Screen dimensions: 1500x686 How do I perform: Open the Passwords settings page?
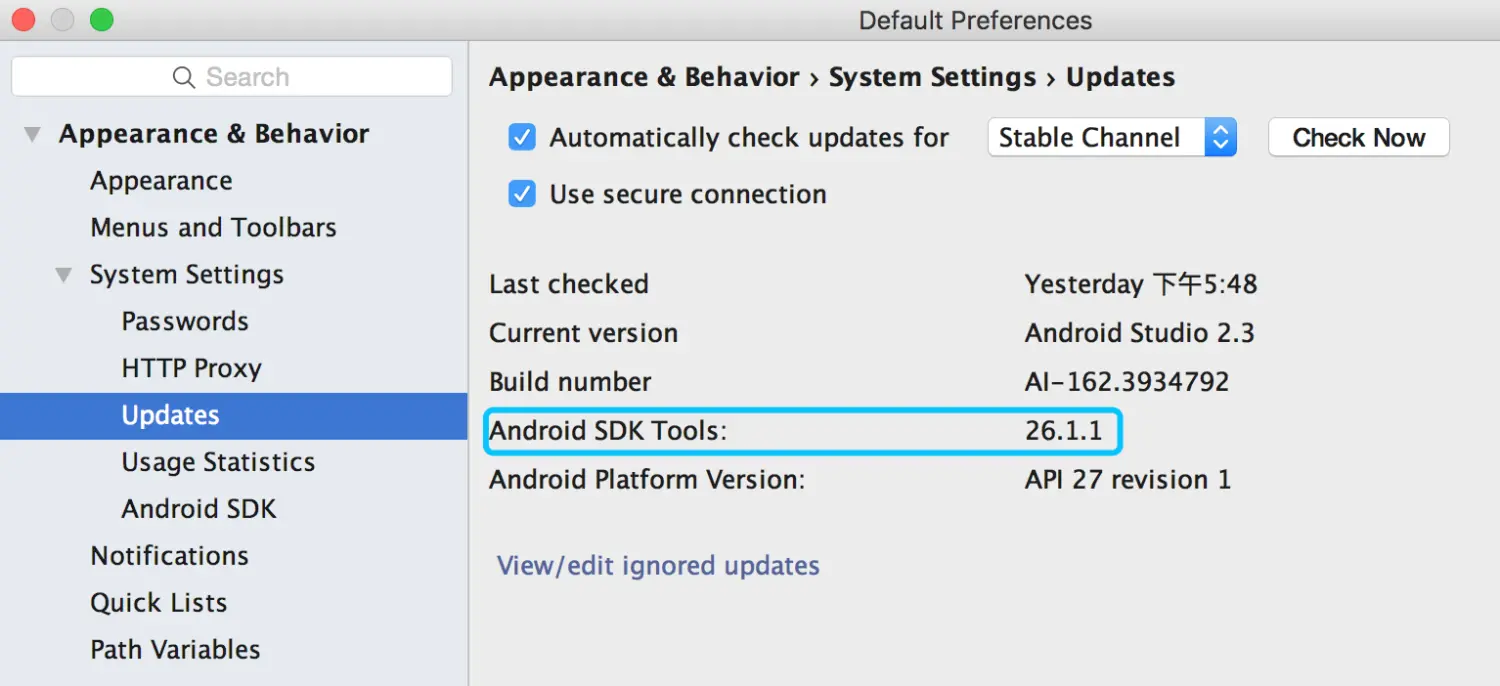click(x=185, y=322)
